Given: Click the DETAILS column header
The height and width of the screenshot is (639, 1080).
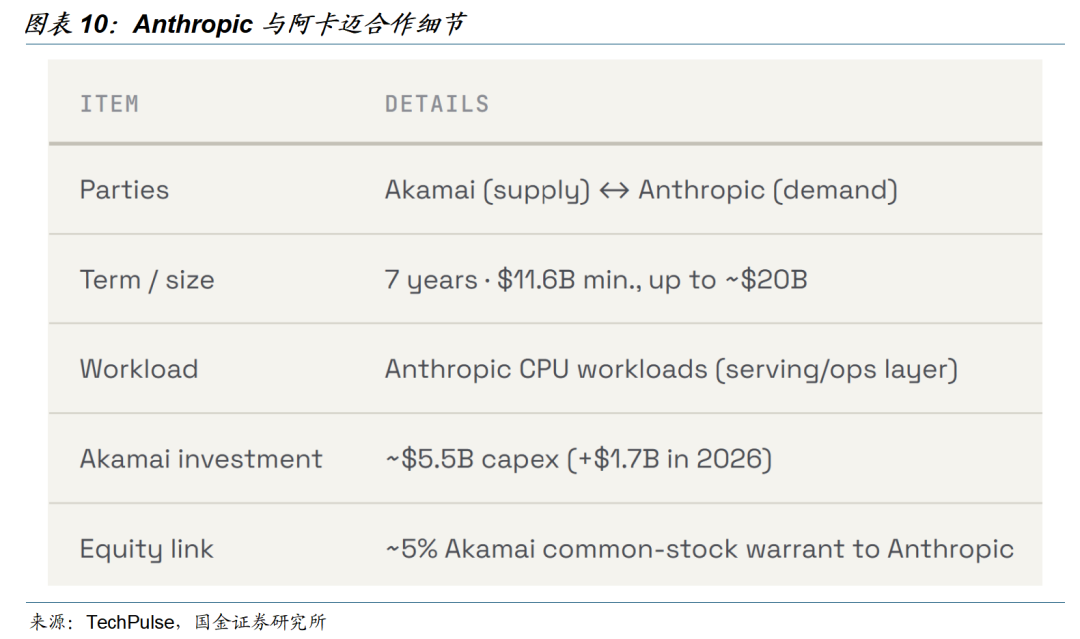Looking at the screenshot, I should point(437,104).
